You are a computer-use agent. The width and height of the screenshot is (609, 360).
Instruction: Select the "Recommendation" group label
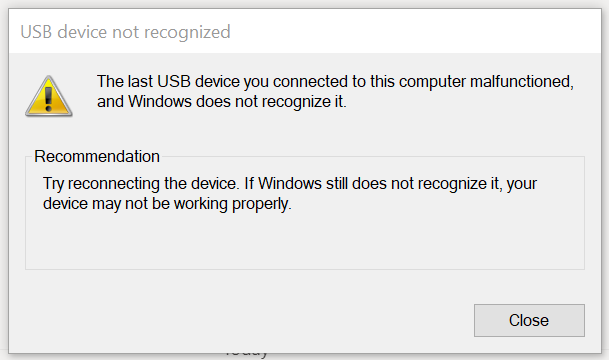(x=97, y=157)
